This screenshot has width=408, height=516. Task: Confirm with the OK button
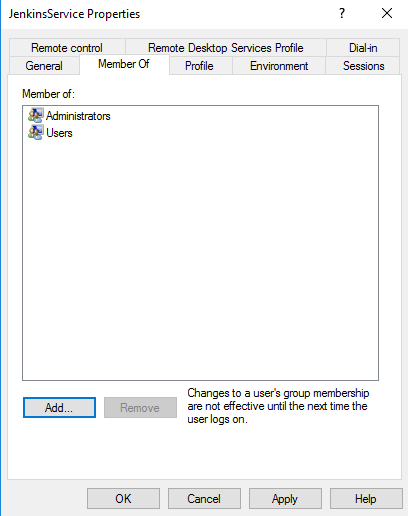point(123,499)
